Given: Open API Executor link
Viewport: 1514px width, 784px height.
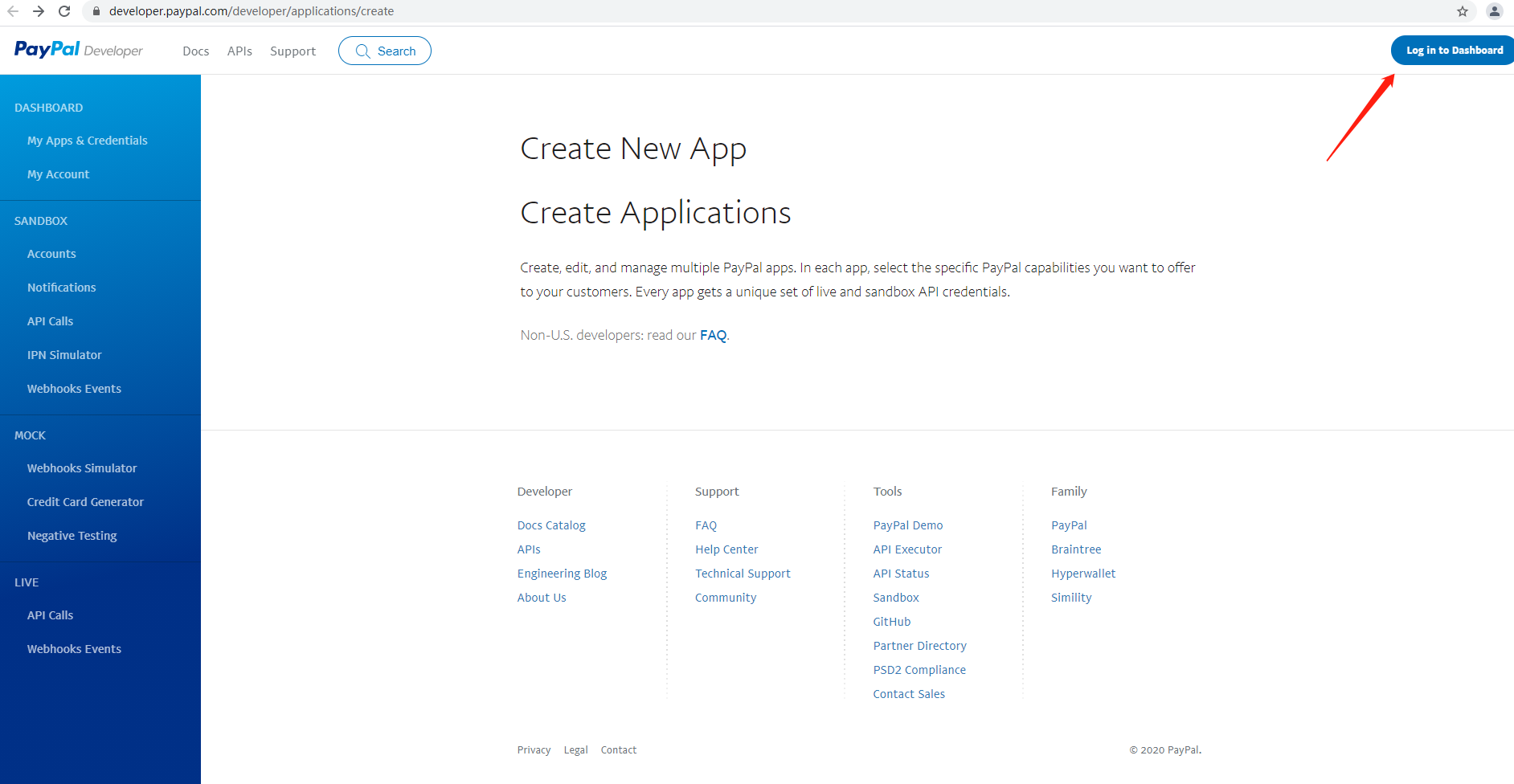Looking at the screenshot, I should (x=907, y=549).
